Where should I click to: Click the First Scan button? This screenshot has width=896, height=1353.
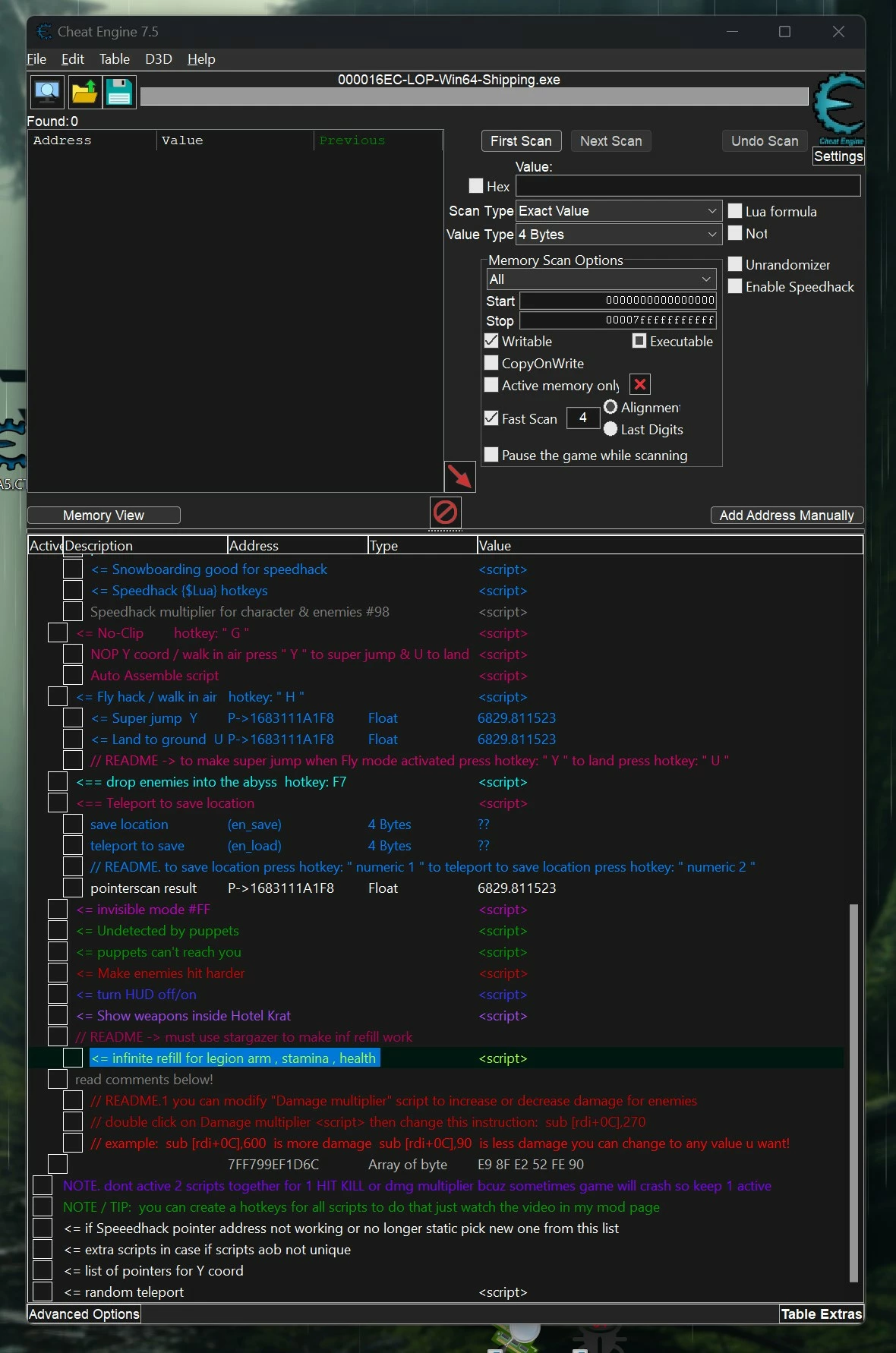521,140
